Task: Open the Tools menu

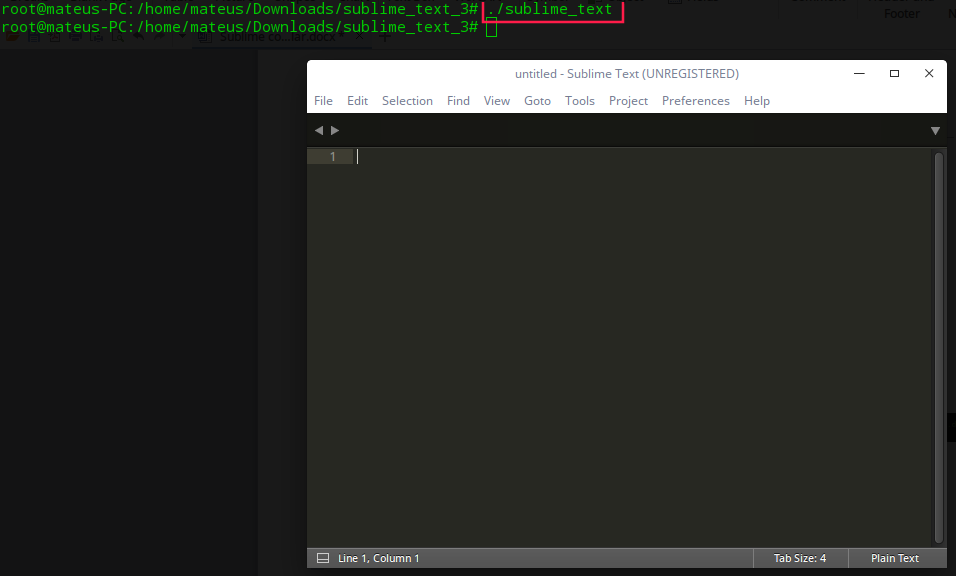Action: (x=579, y=101)
